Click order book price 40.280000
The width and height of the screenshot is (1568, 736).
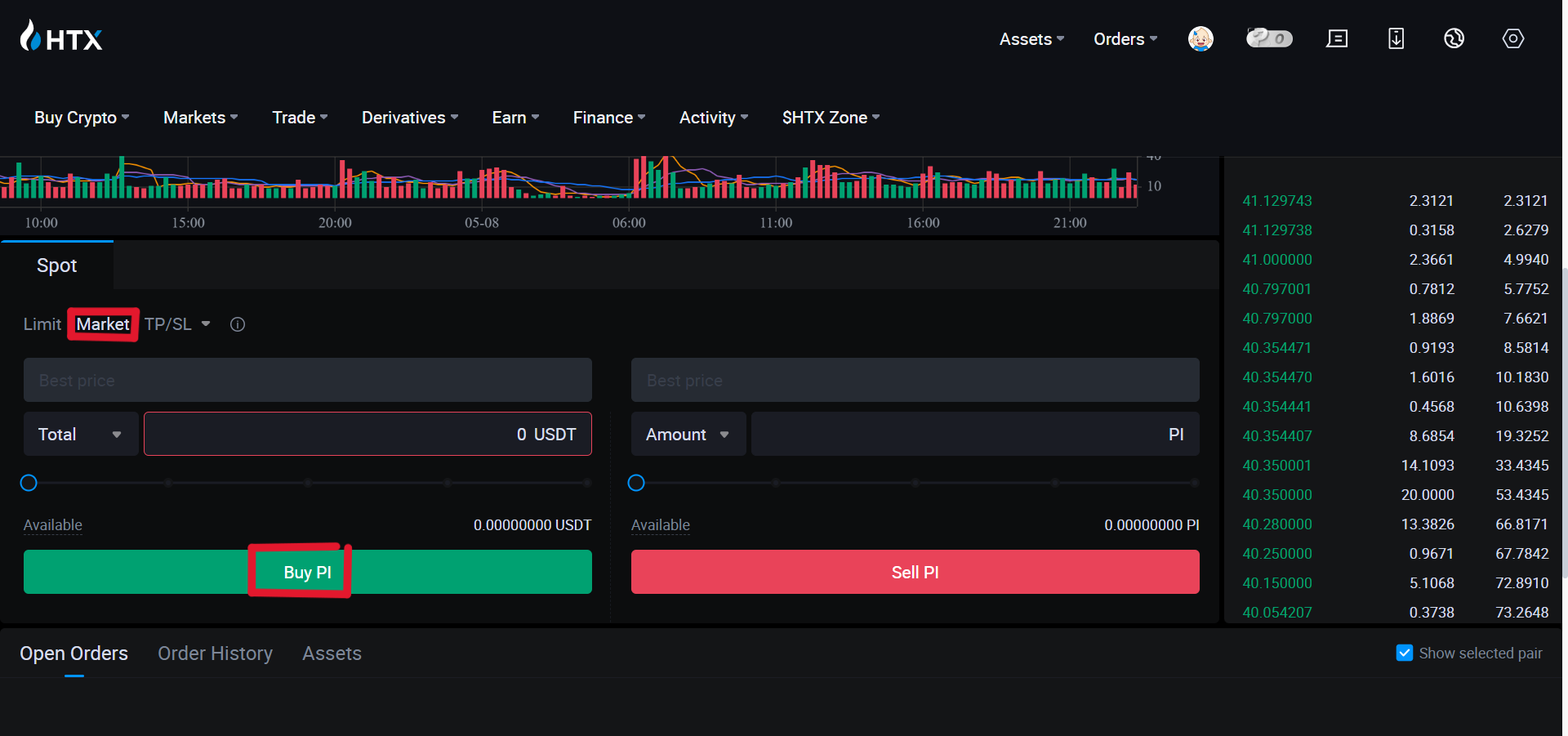(x=1277, y=524)
